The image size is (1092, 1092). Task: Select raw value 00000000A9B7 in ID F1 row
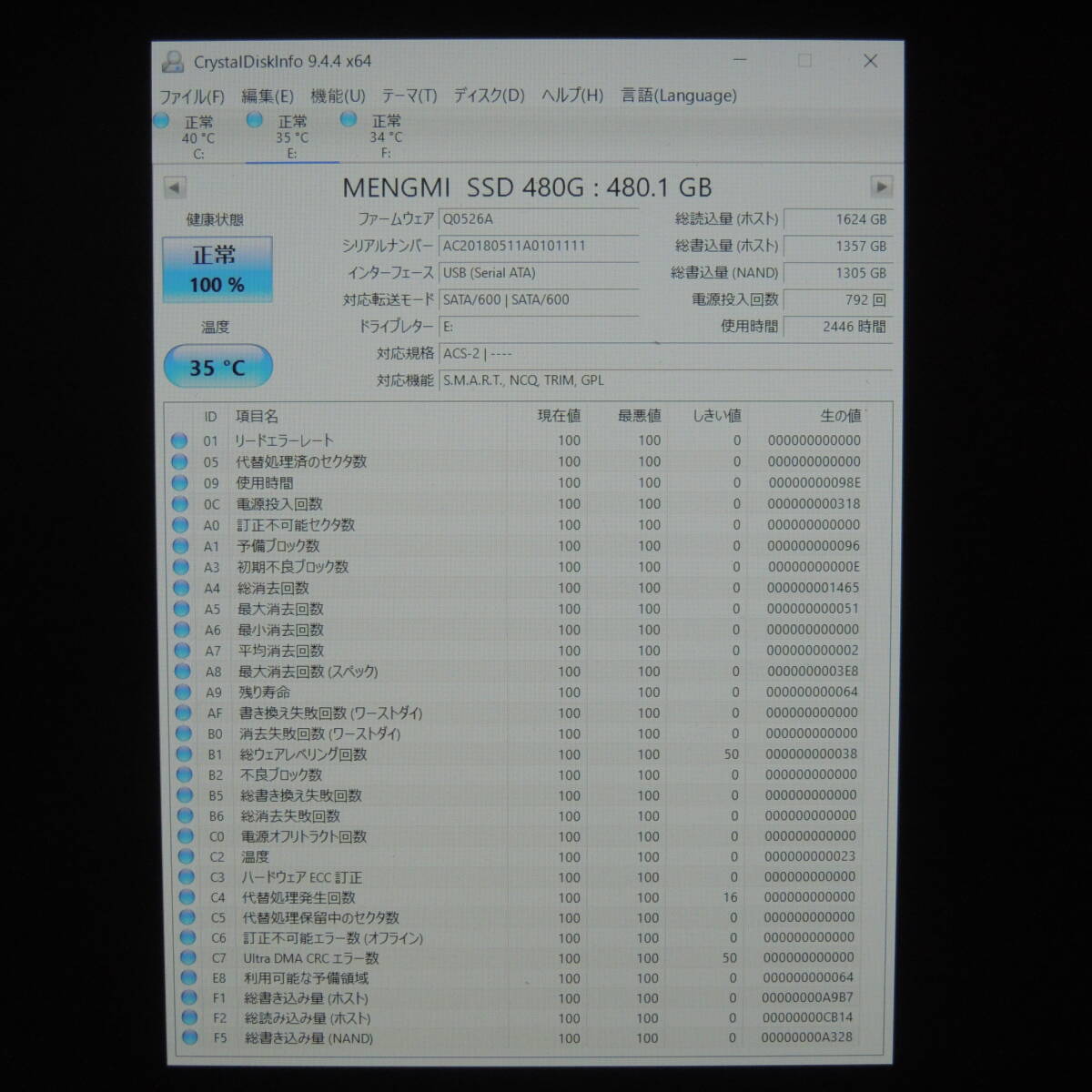[807, 998]
